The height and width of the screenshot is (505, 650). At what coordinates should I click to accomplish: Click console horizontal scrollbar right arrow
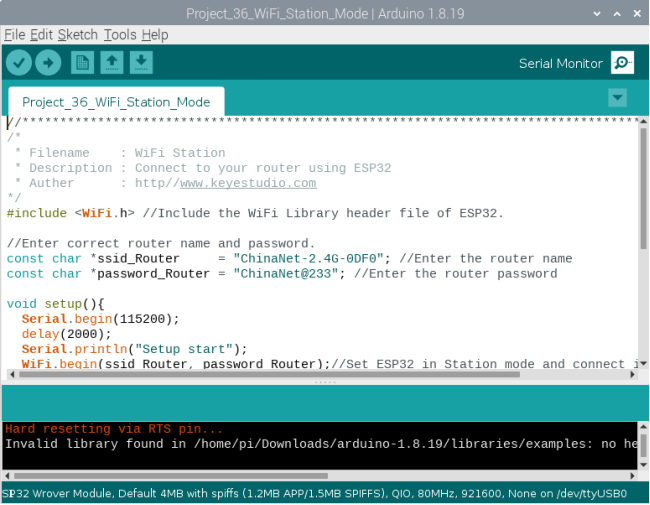632,476
